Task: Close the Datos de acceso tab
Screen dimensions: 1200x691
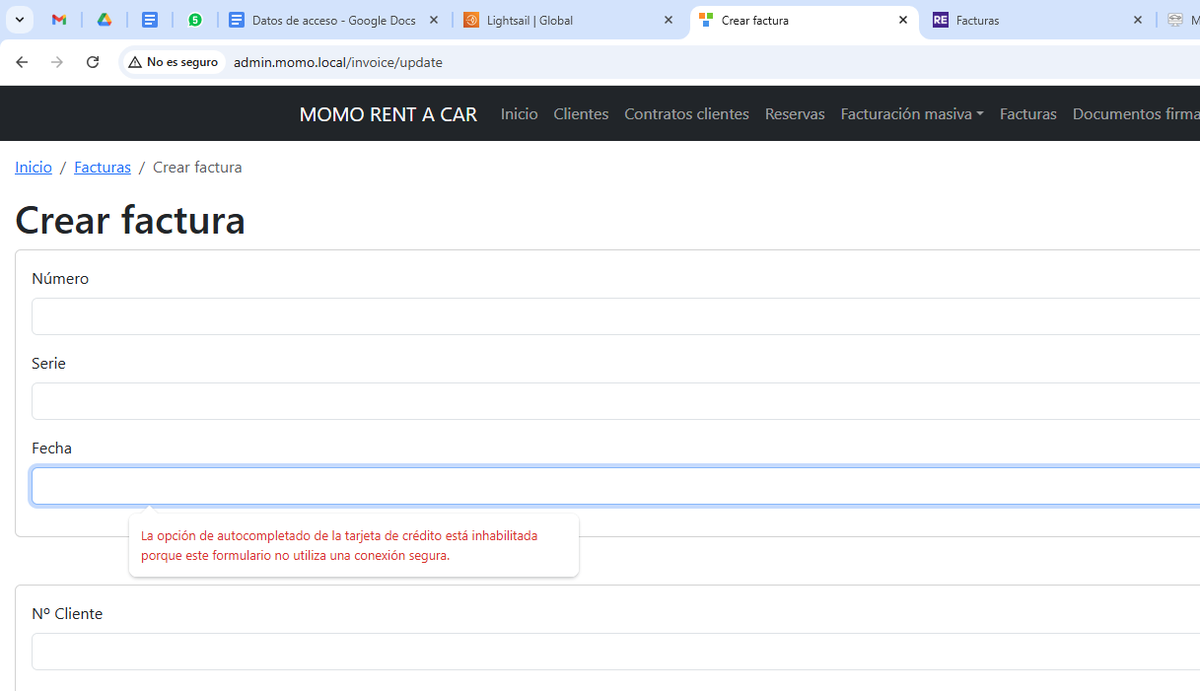Action: click(x=434, y=20)
